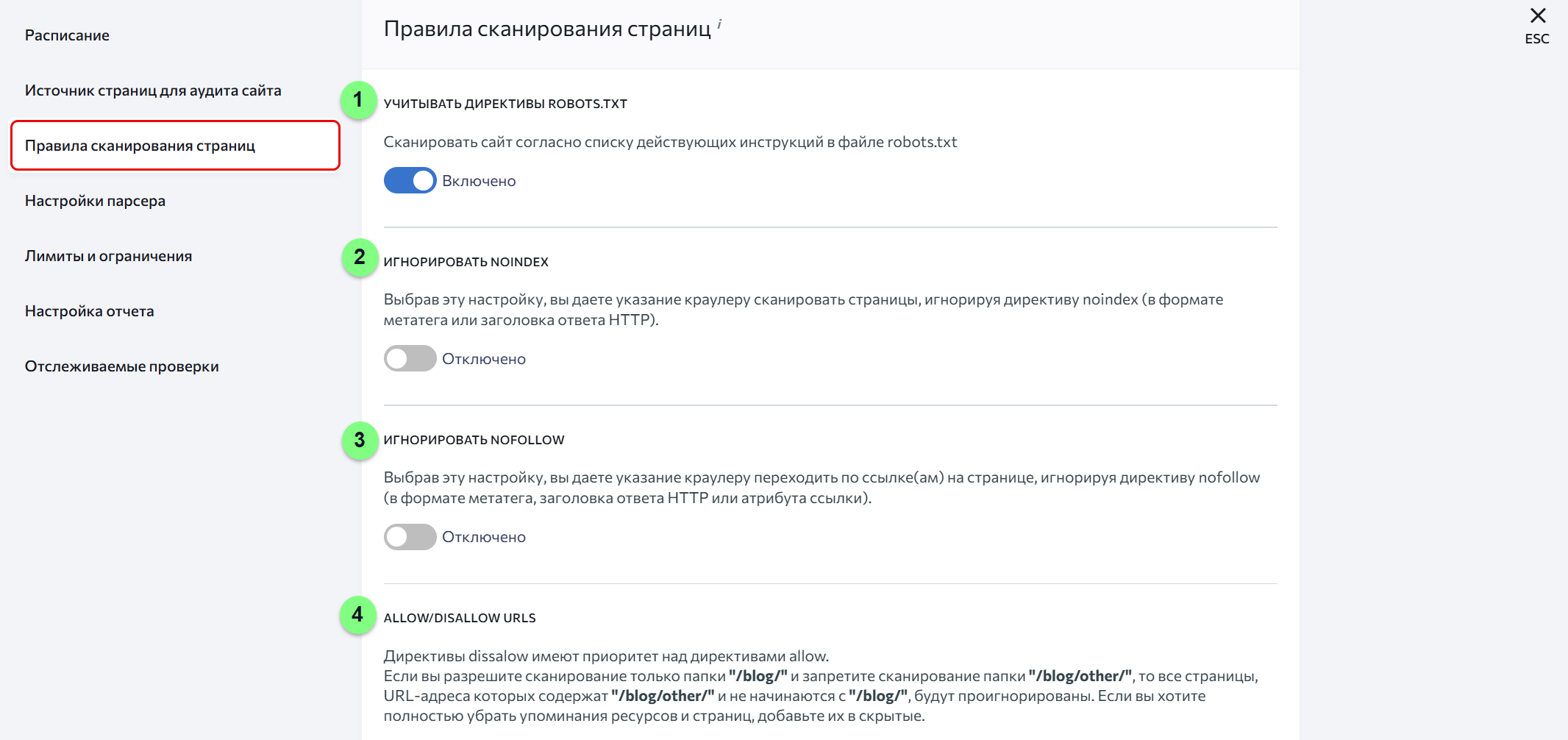Click the Включено toggle label
The height and width of the screenshot is (740, 1568).
[479, 181]
